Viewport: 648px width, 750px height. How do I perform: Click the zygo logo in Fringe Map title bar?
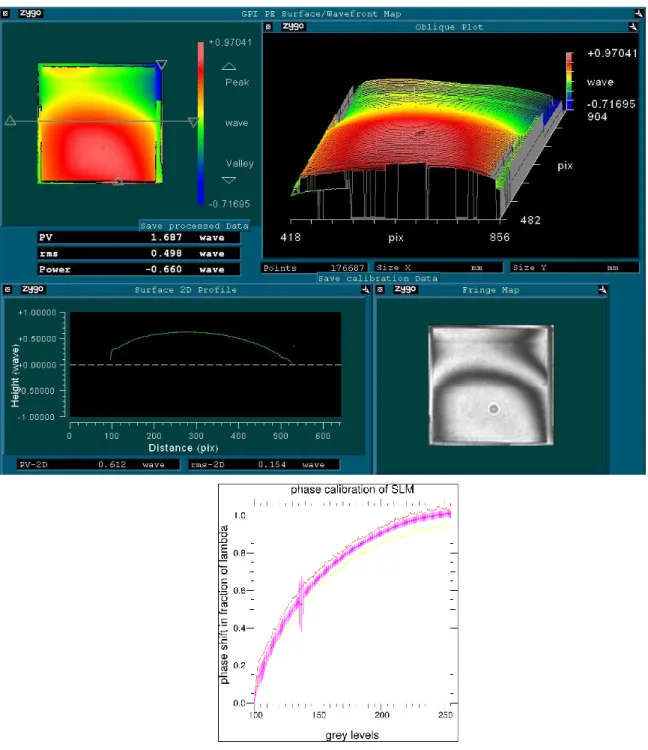coord(405,289)
